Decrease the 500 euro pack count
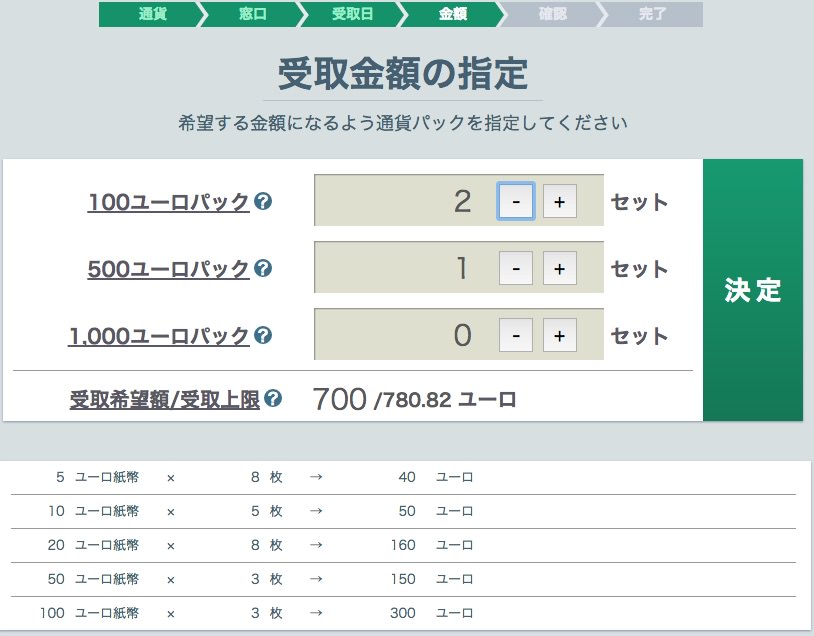The height and width of the screenshot is (636, 814). 516,268
